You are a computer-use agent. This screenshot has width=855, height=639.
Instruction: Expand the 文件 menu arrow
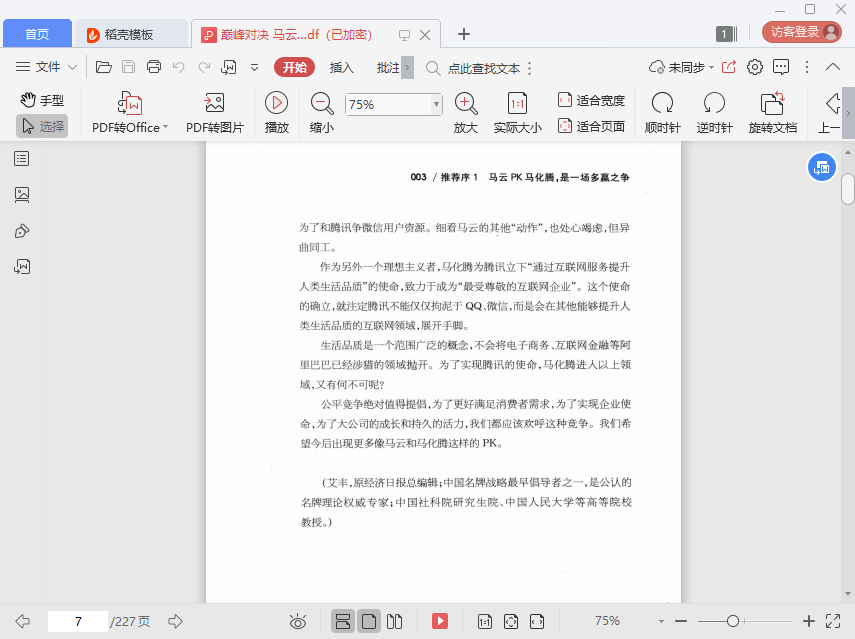point(73,68)
